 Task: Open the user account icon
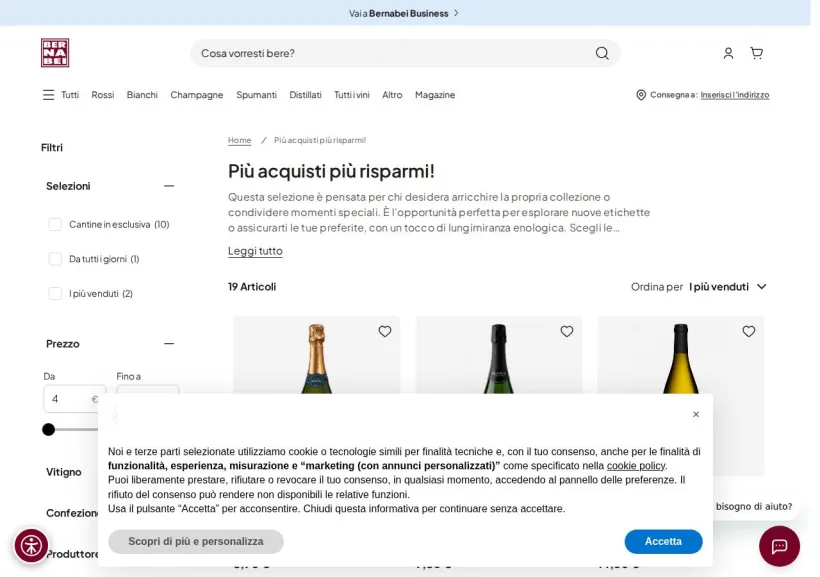coord(728,53)
